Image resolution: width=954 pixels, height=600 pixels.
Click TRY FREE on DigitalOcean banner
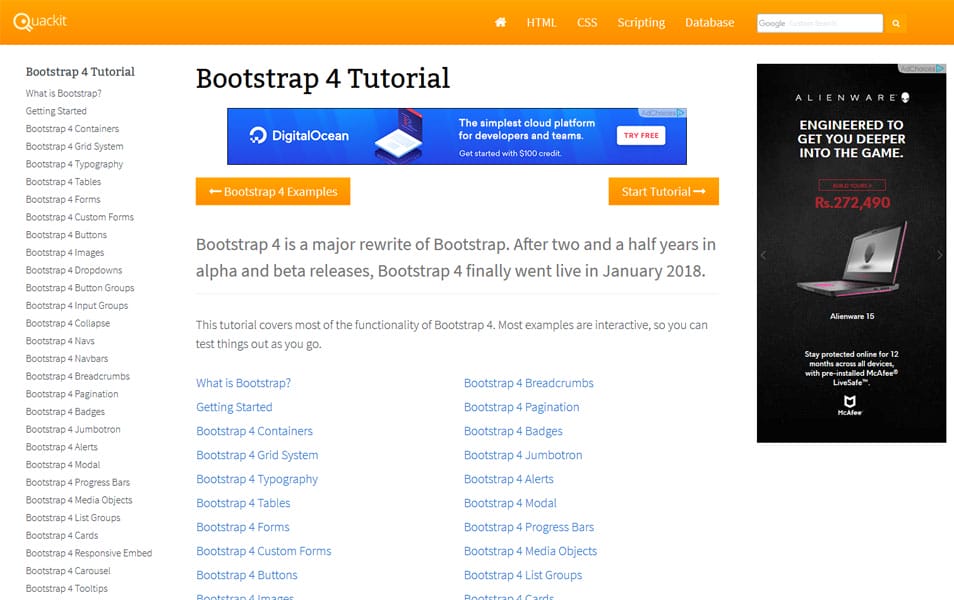pyautogui.click(x=641, y=135)
